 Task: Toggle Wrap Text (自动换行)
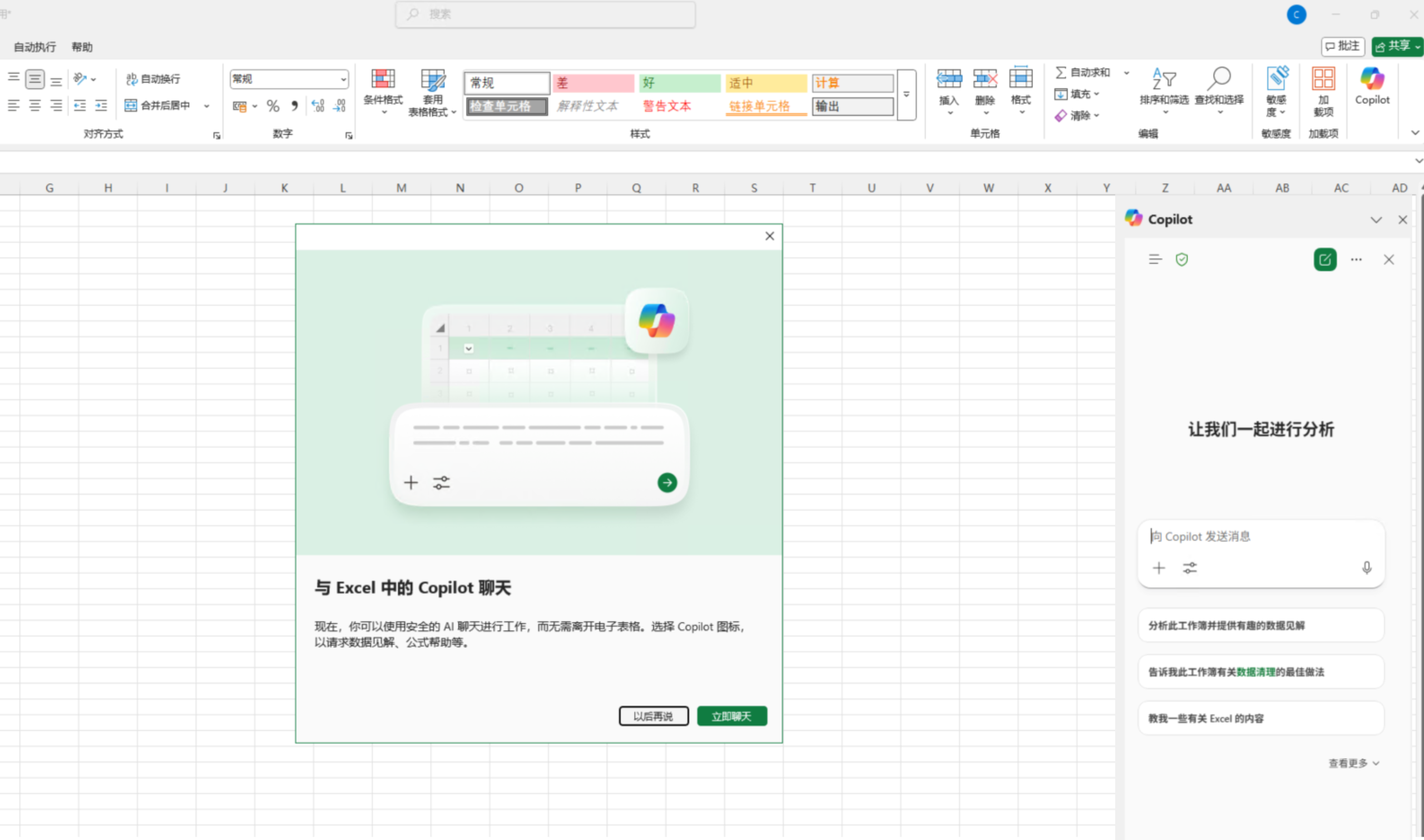pos(153,79)
